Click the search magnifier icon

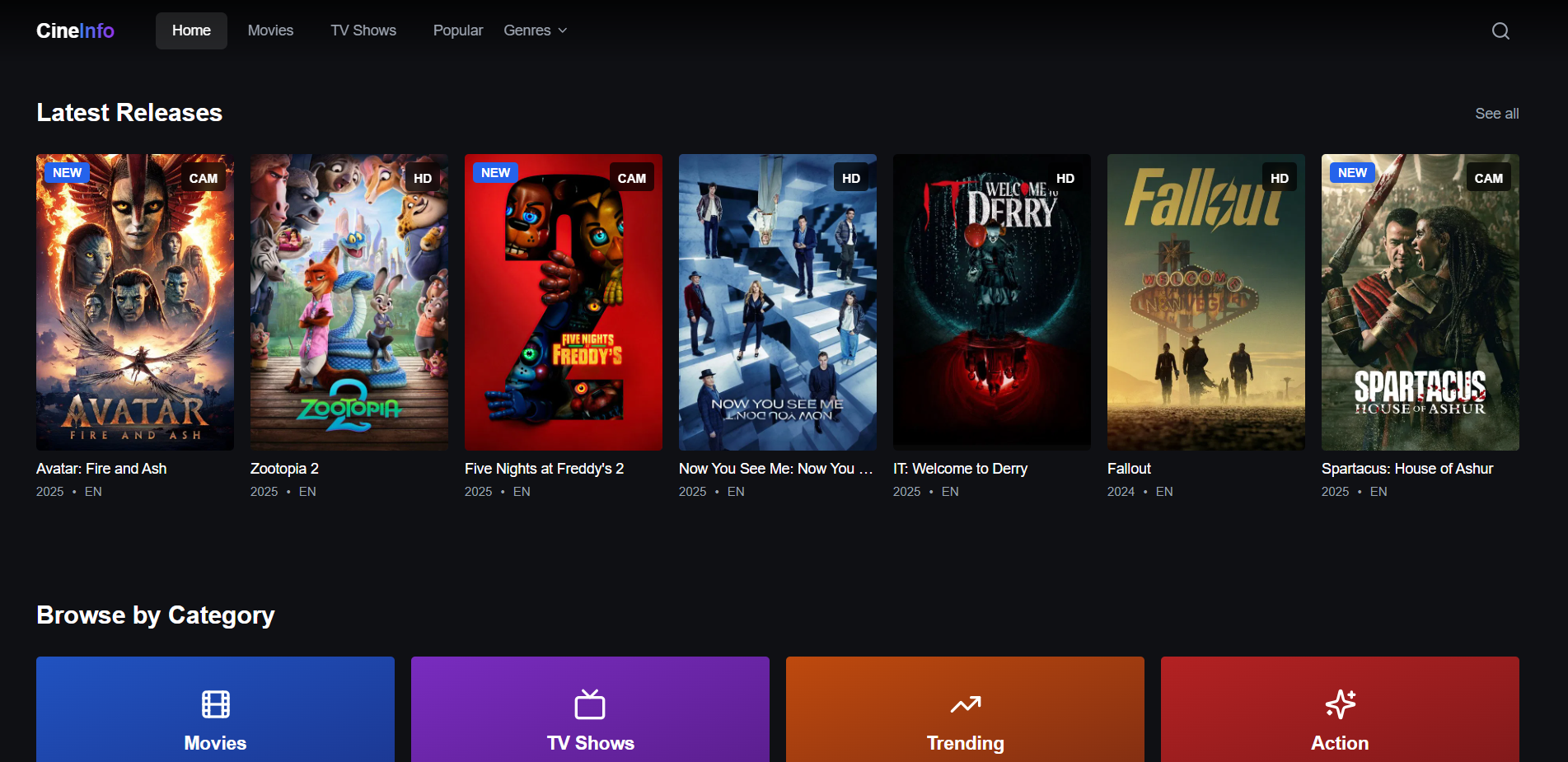pos(1500,30)
